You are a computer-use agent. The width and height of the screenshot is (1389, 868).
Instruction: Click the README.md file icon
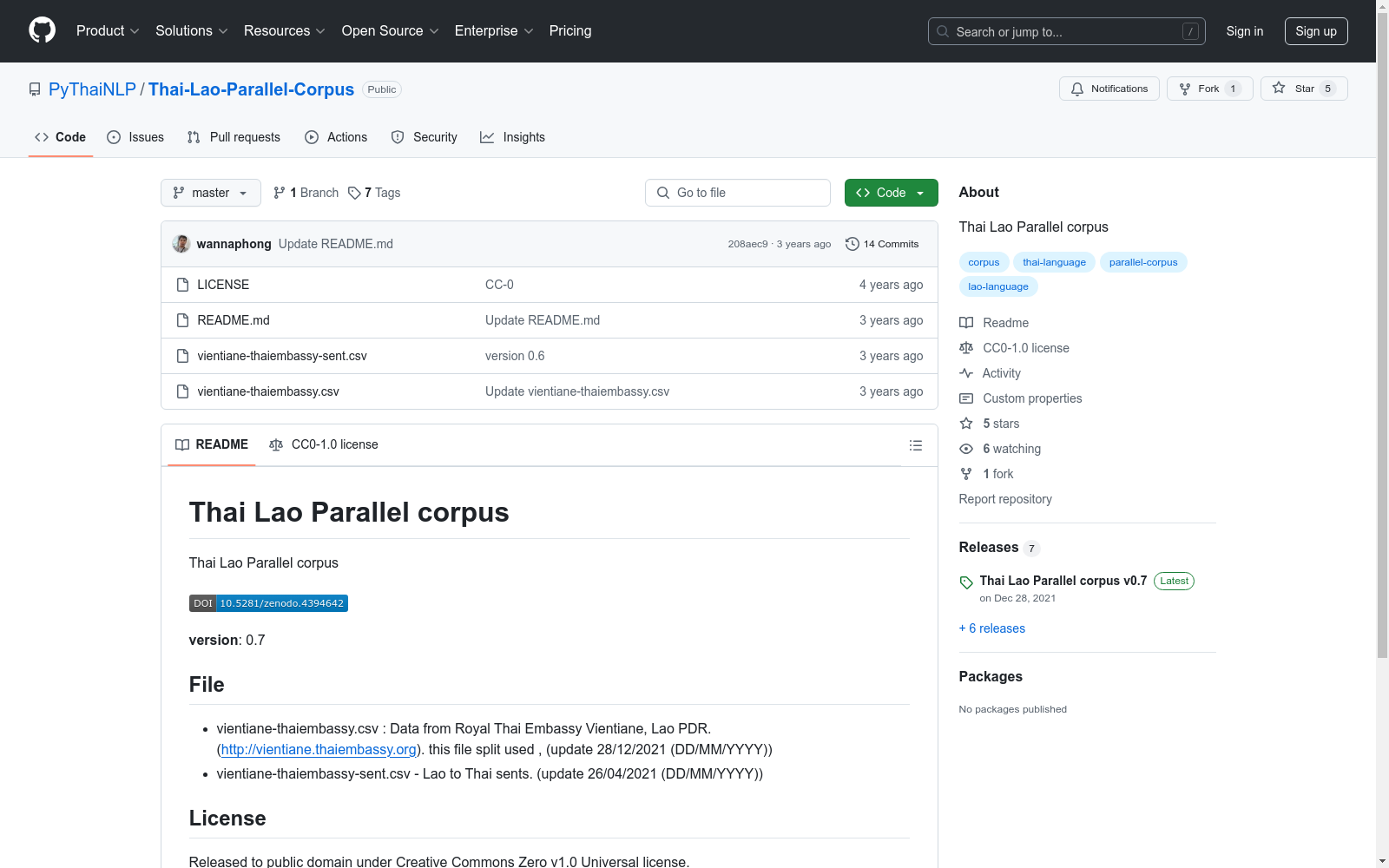pyautogui.click(x=182, y=320)
